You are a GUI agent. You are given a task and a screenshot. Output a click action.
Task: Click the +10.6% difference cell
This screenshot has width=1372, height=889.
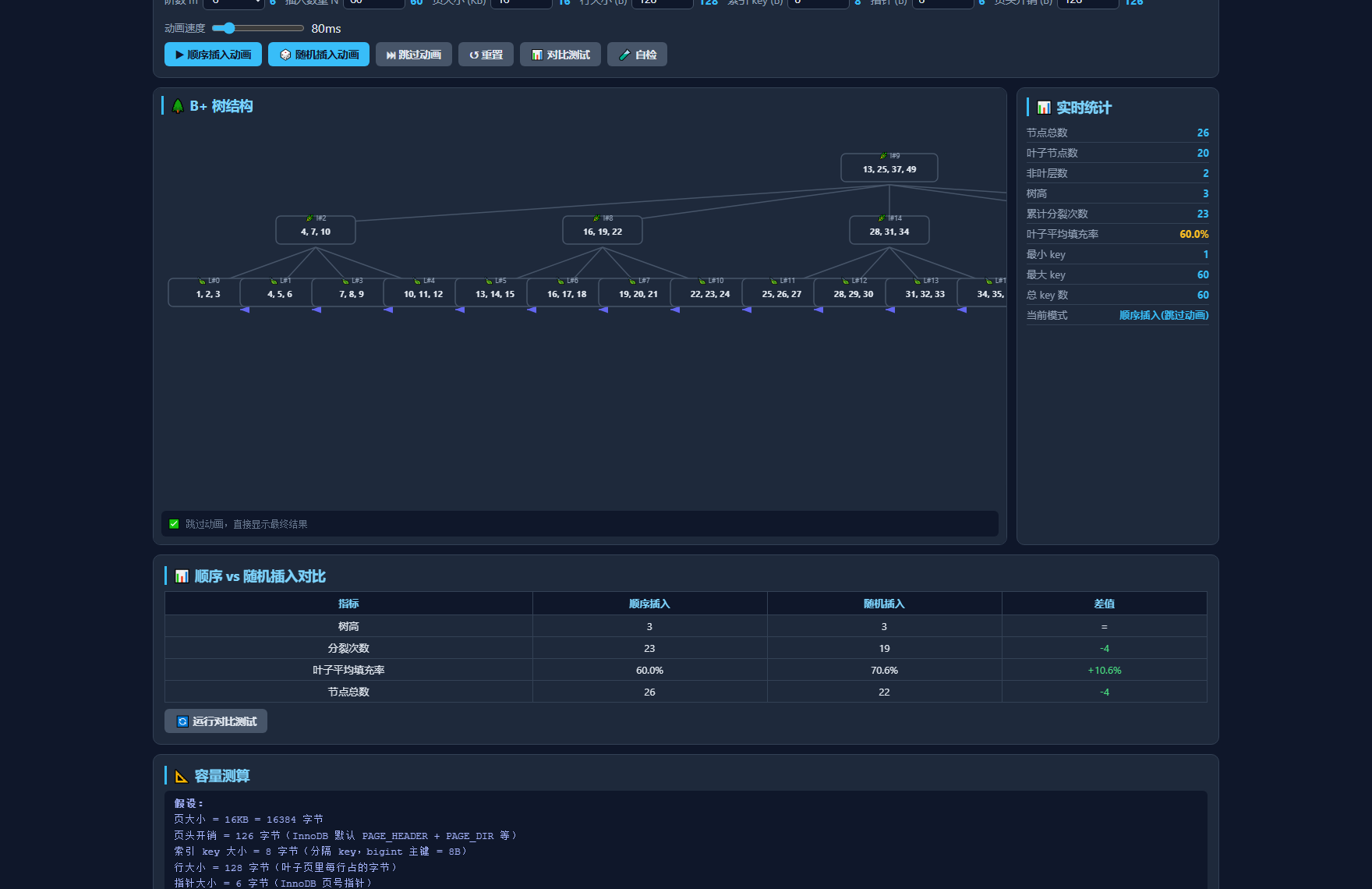(1104, 670)
